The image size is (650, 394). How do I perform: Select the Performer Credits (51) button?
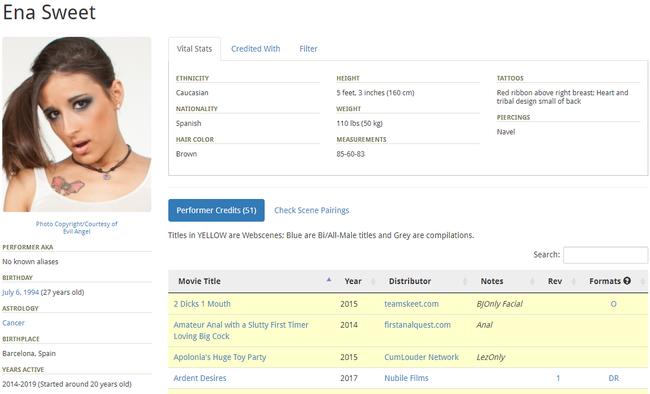click(216, 210)
